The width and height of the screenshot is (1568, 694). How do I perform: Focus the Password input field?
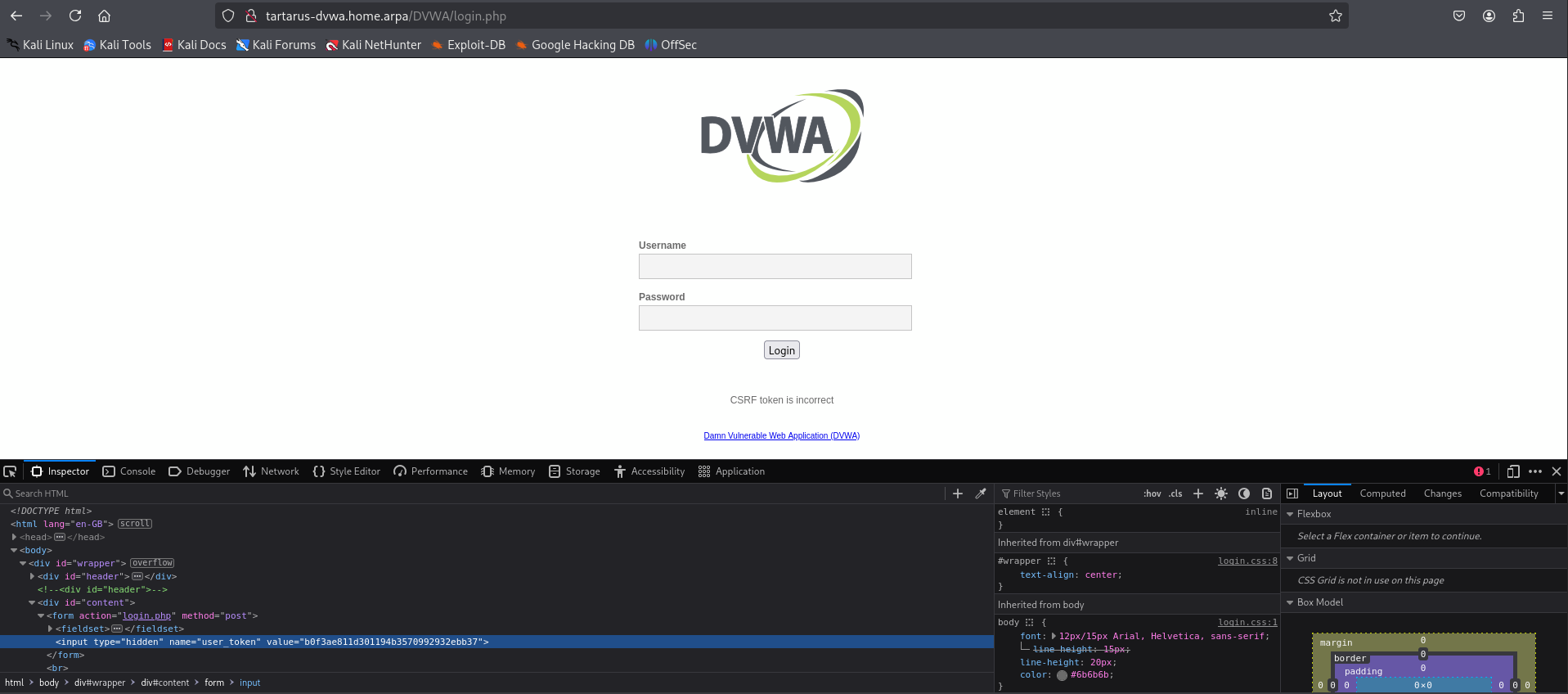pyautogui.click(x=775, y=318)
